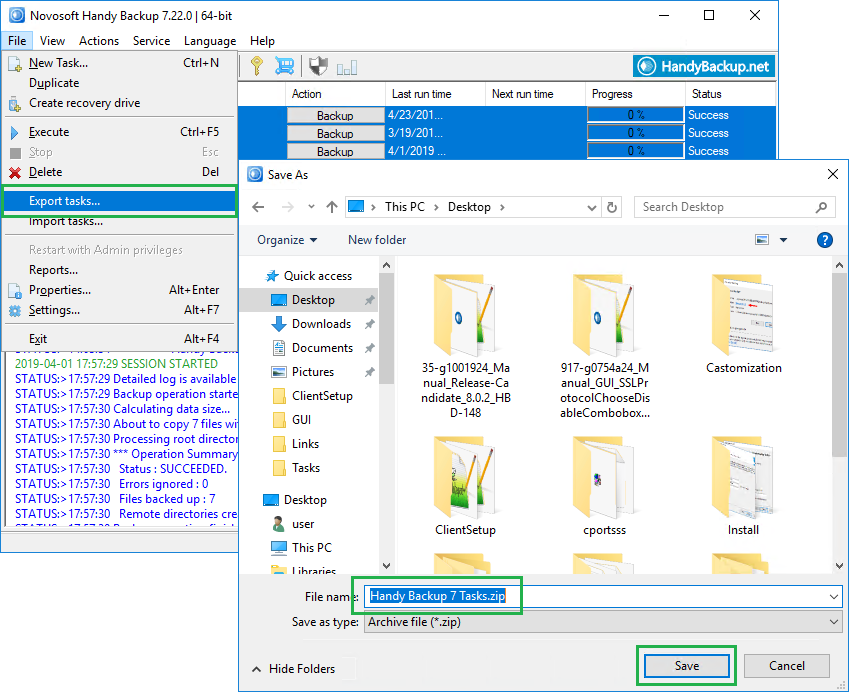Choose Delete in the File menu
Viewport: 849px width, 692px height.
[120, 172]
